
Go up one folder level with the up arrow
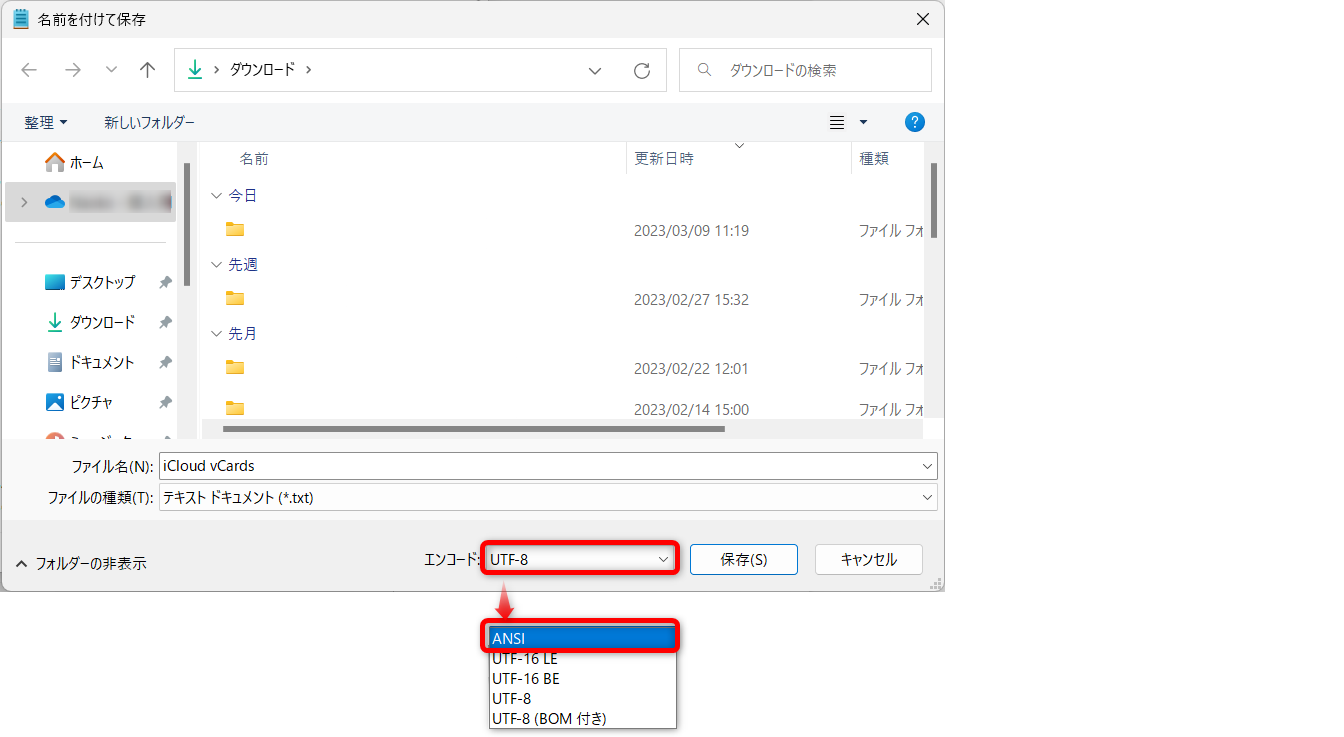coord(148,70)
